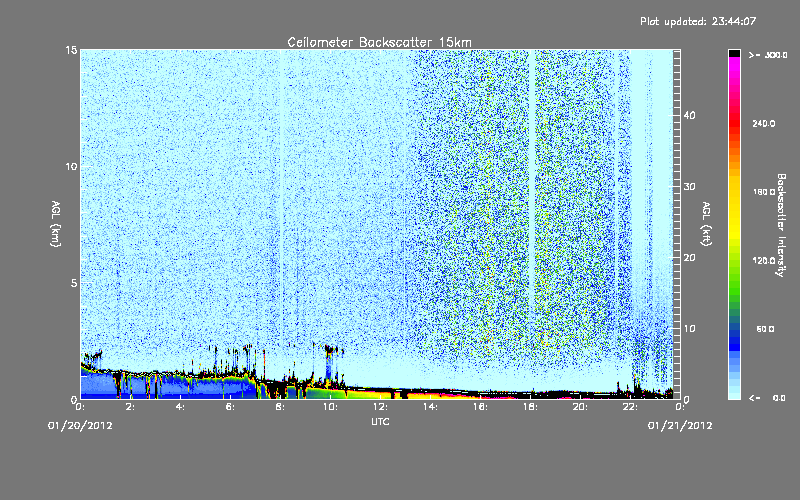800x500 pixels.
Task: Click the right AGL (kft) axis label
Action: [x=706, y=224]
